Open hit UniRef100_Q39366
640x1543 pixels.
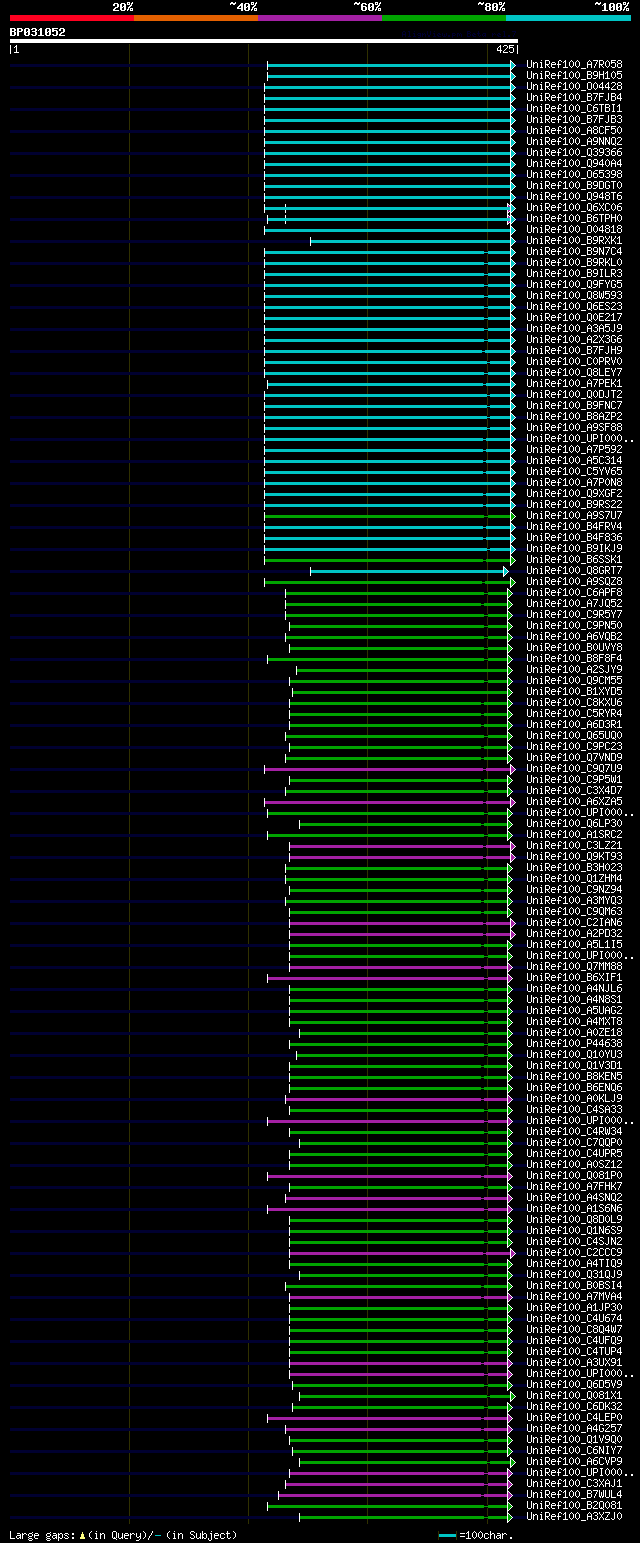point(574,152)
